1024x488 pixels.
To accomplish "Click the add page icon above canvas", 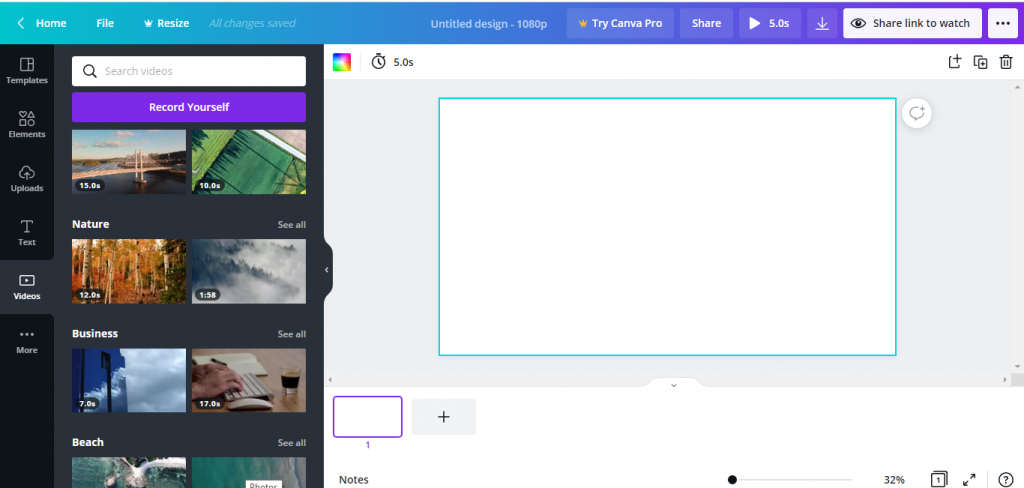I will tap(955, 62).
